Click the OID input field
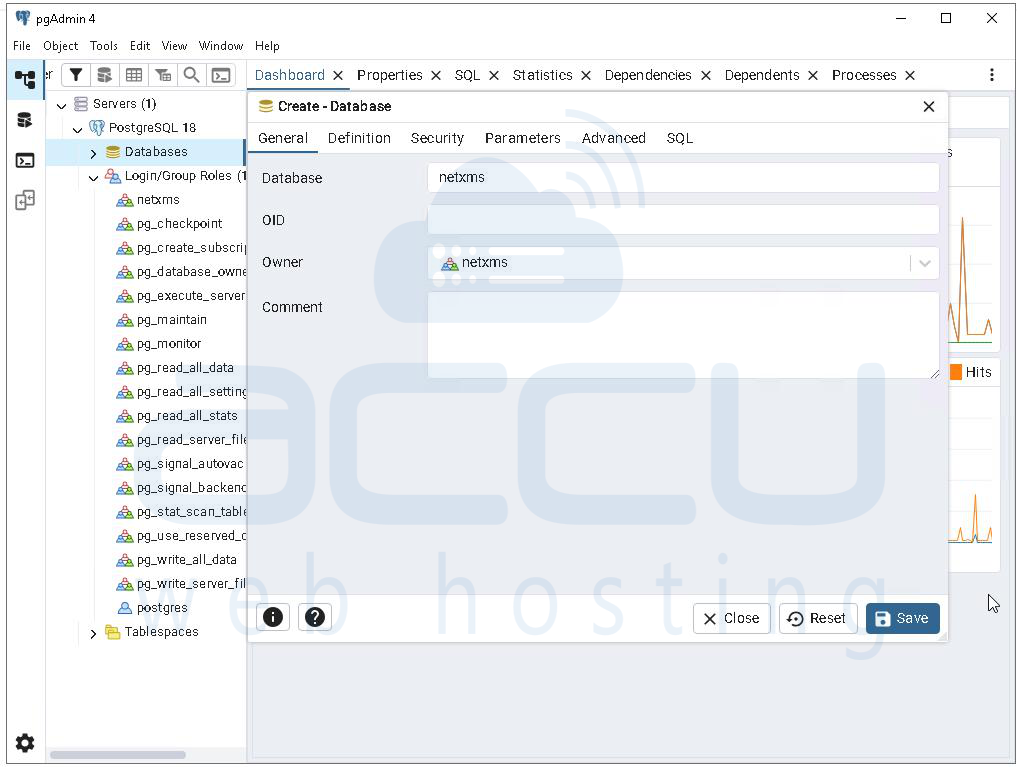This screenshot has height=767, width=1017. pos(683,220)
